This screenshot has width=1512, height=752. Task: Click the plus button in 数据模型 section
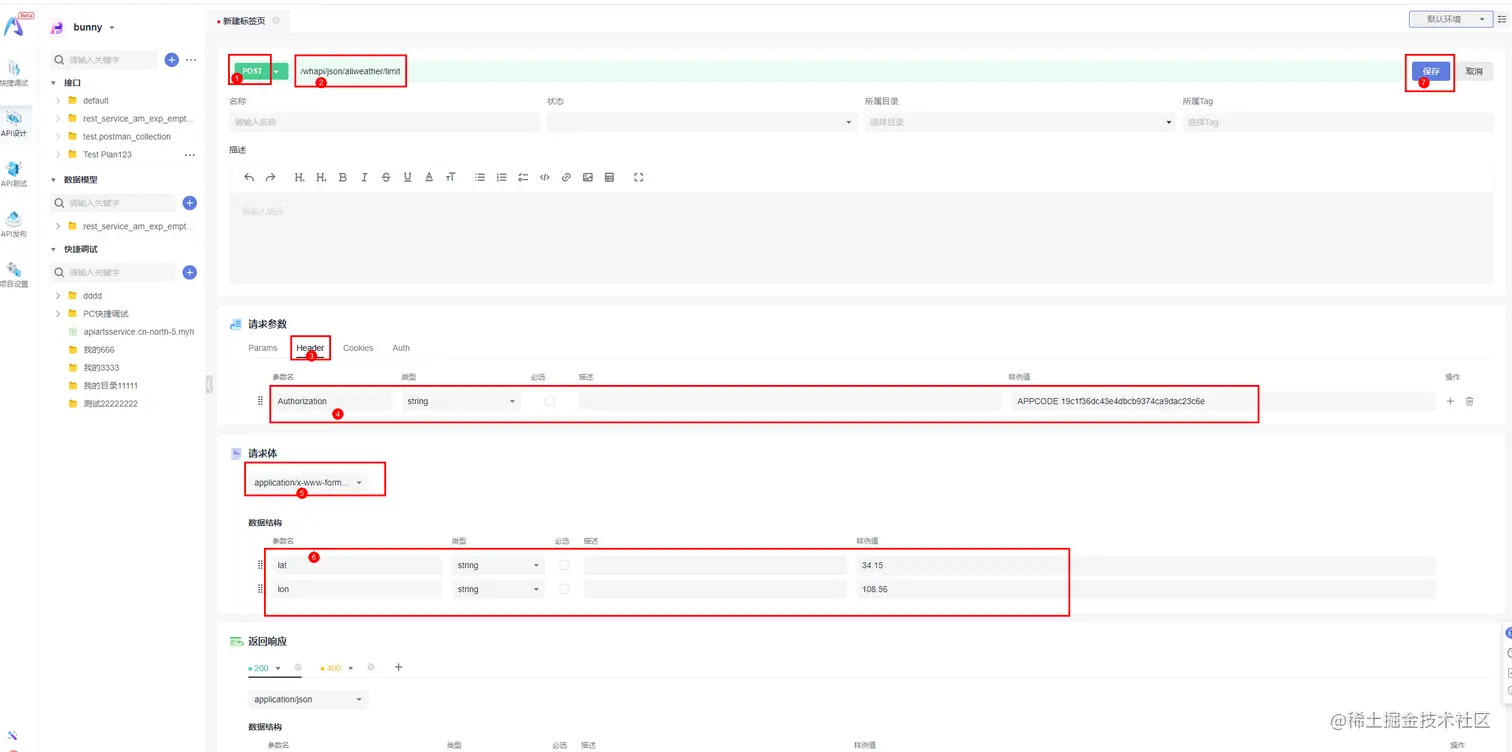tap(190, 203)
